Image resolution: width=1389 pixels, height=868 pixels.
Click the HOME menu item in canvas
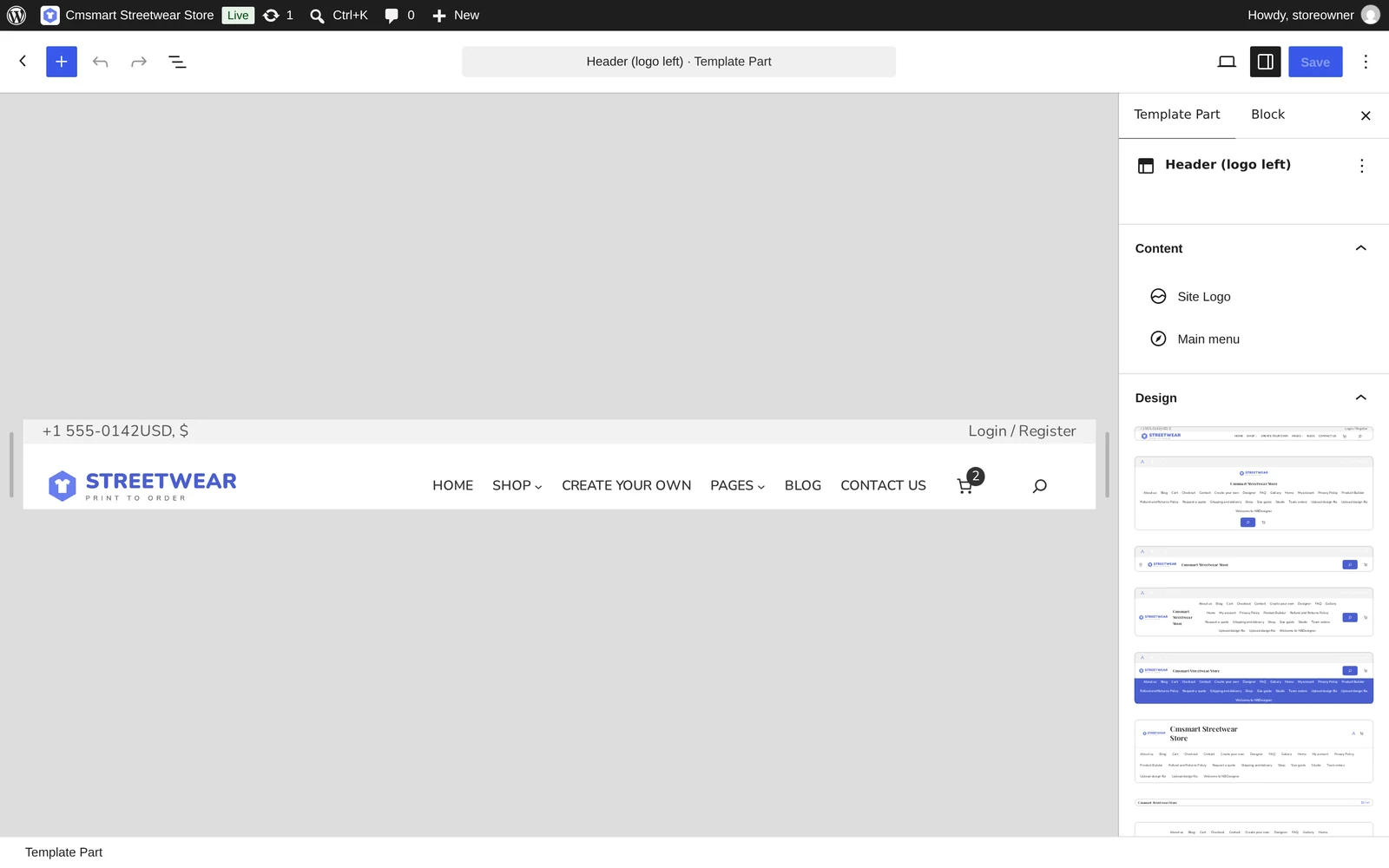point(453,486)
